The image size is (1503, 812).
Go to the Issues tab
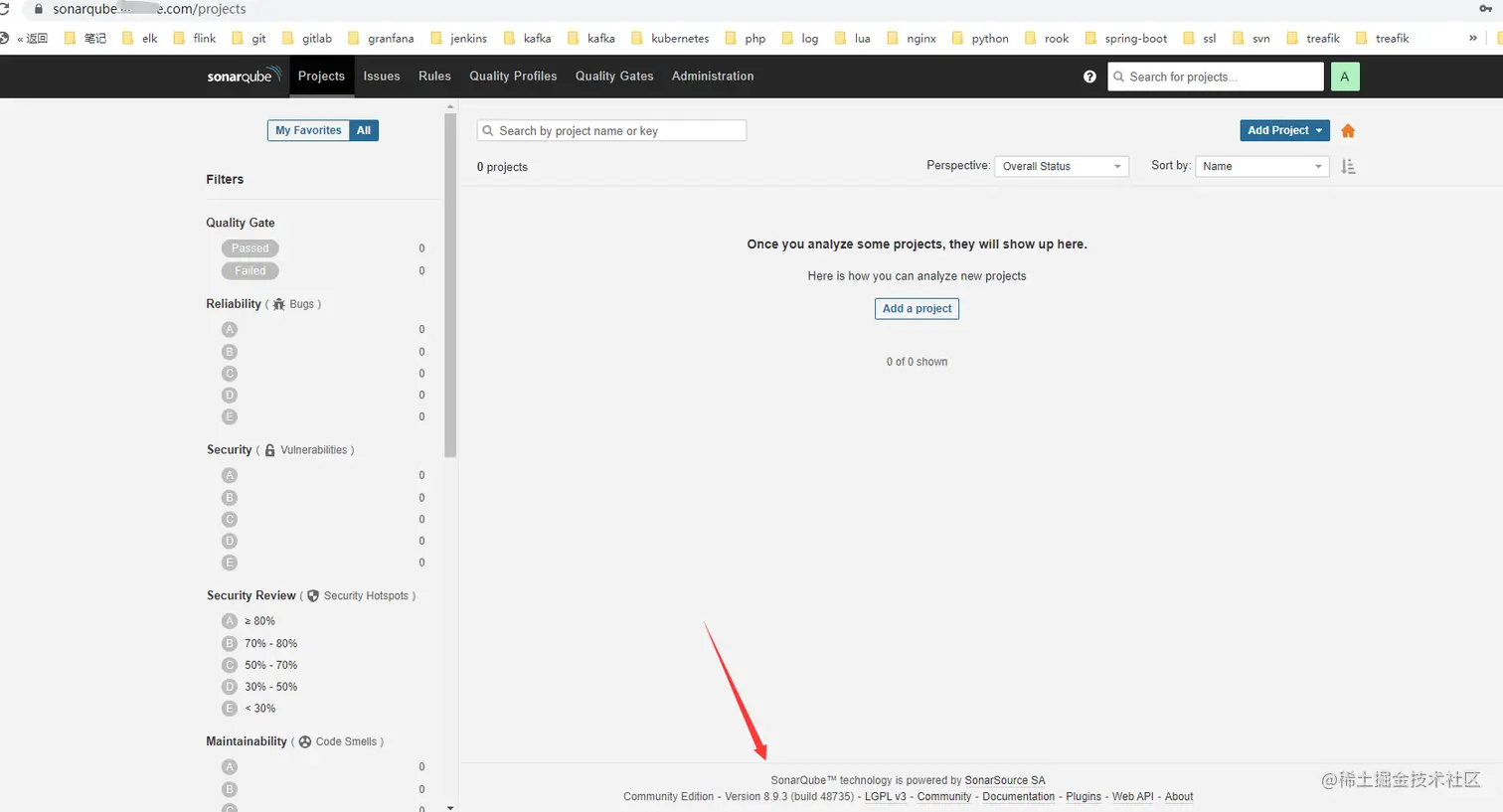tap(382, 77)
